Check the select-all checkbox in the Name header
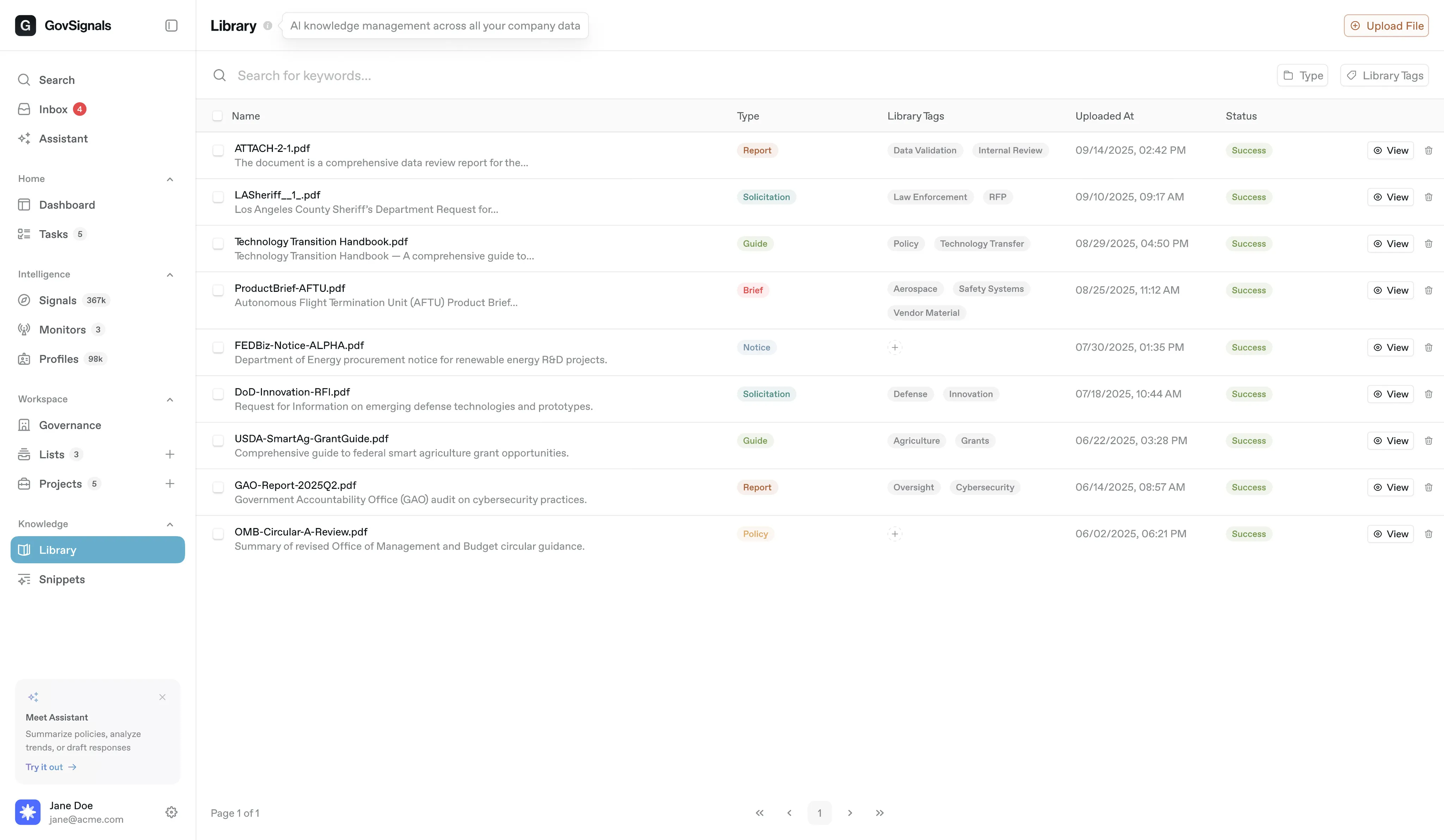Image resolution: width=1444 pixels, height=840 pixels. (217, 116)
